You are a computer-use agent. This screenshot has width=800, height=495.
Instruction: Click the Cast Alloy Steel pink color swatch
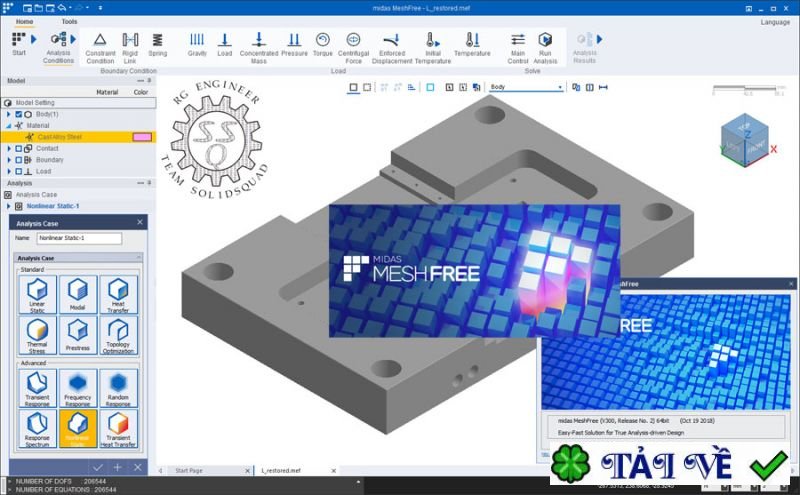[142, 137]
